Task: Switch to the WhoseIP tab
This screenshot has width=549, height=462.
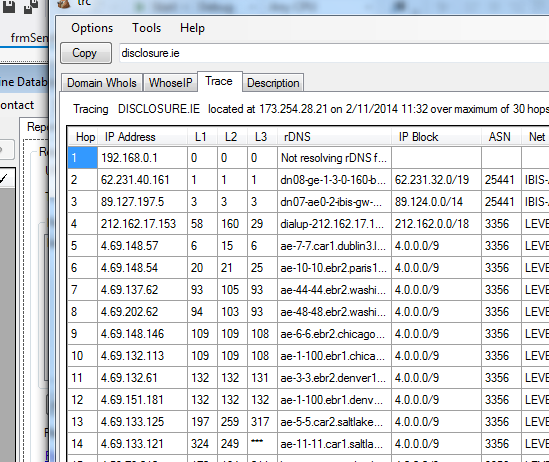Action: (x=171, y=83)
